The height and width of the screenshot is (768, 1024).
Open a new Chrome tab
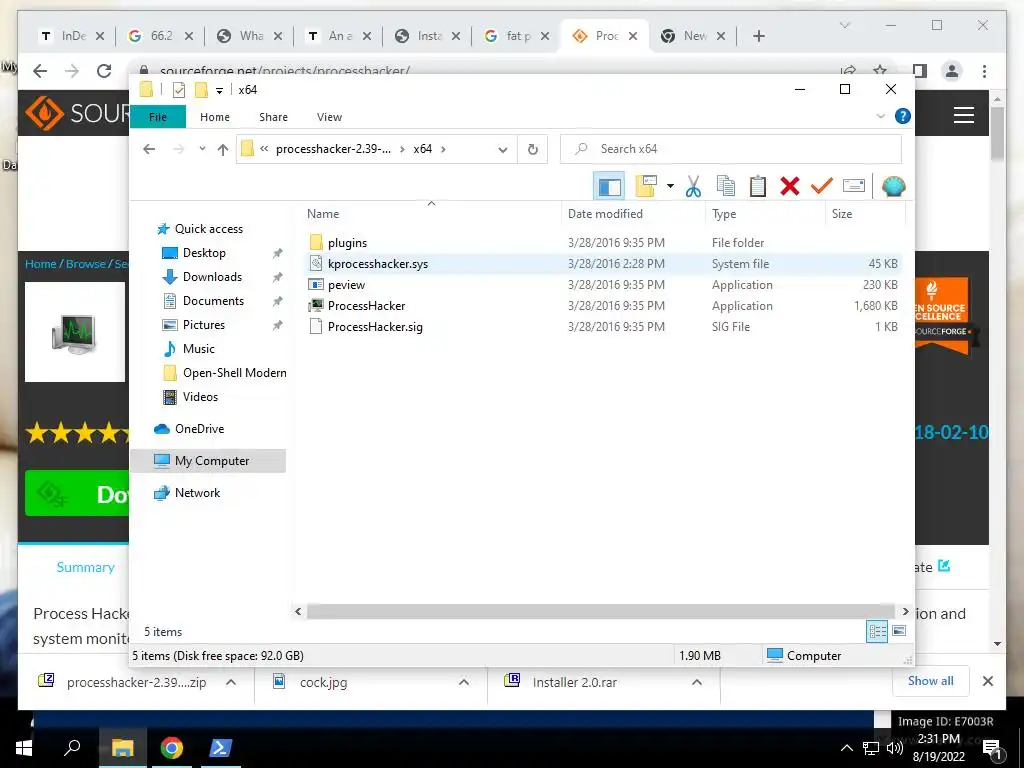click(x=758, y=36)
